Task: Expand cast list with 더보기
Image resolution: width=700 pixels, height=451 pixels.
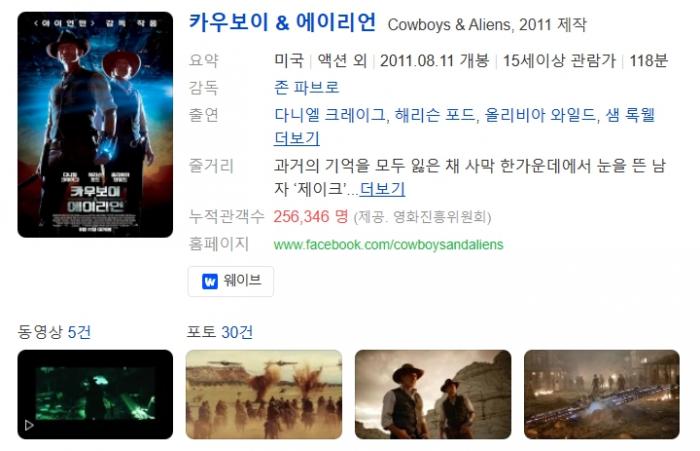Action: 297,138
